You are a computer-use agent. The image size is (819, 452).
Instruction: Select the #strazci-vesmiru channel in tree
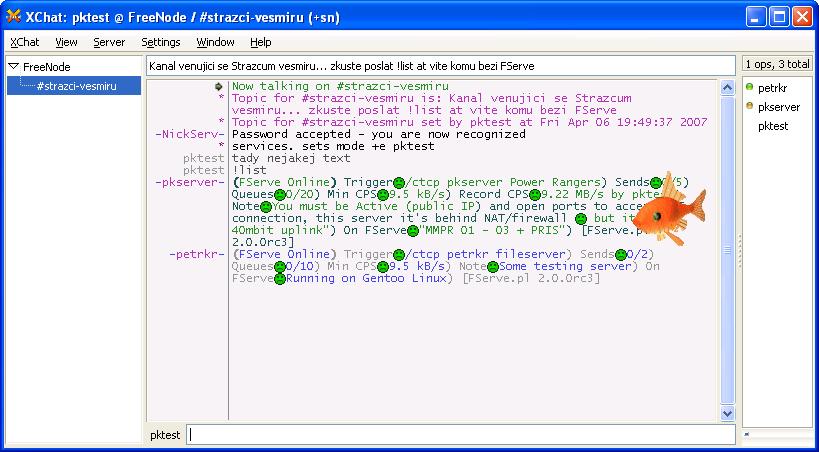pos(76,87)
